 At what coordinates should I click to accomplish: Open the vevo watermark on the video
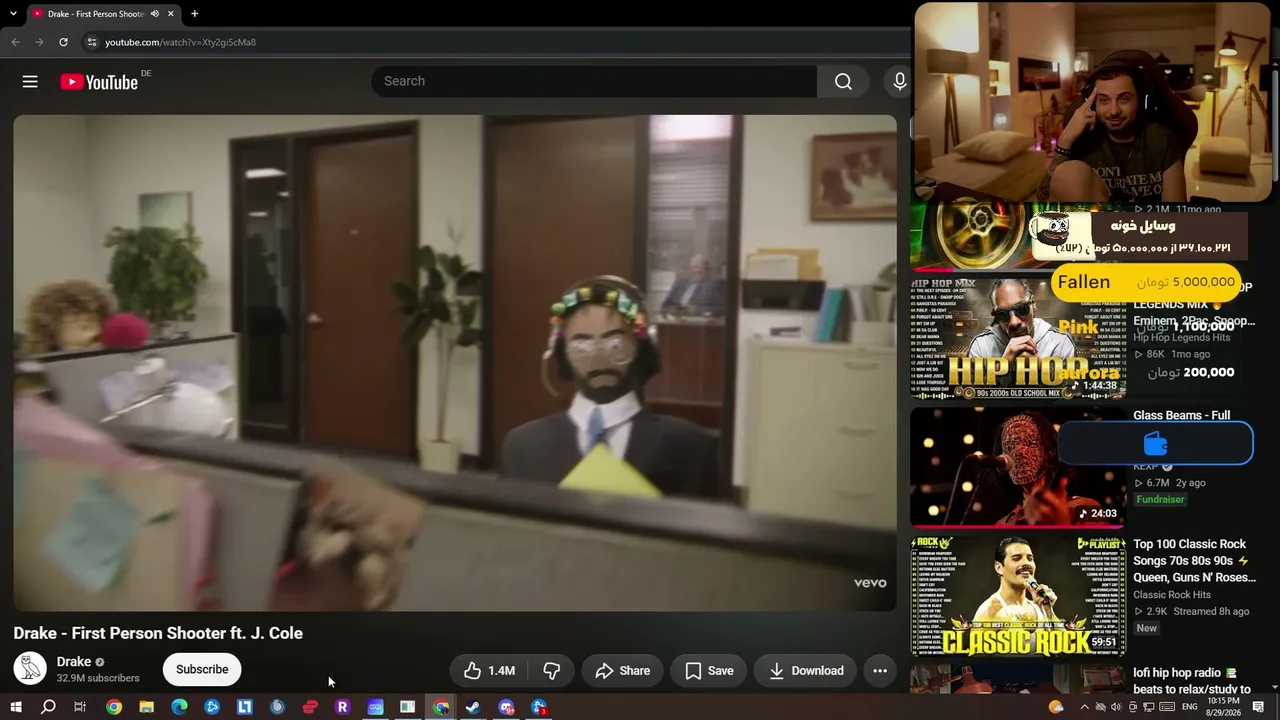[870, 583]
